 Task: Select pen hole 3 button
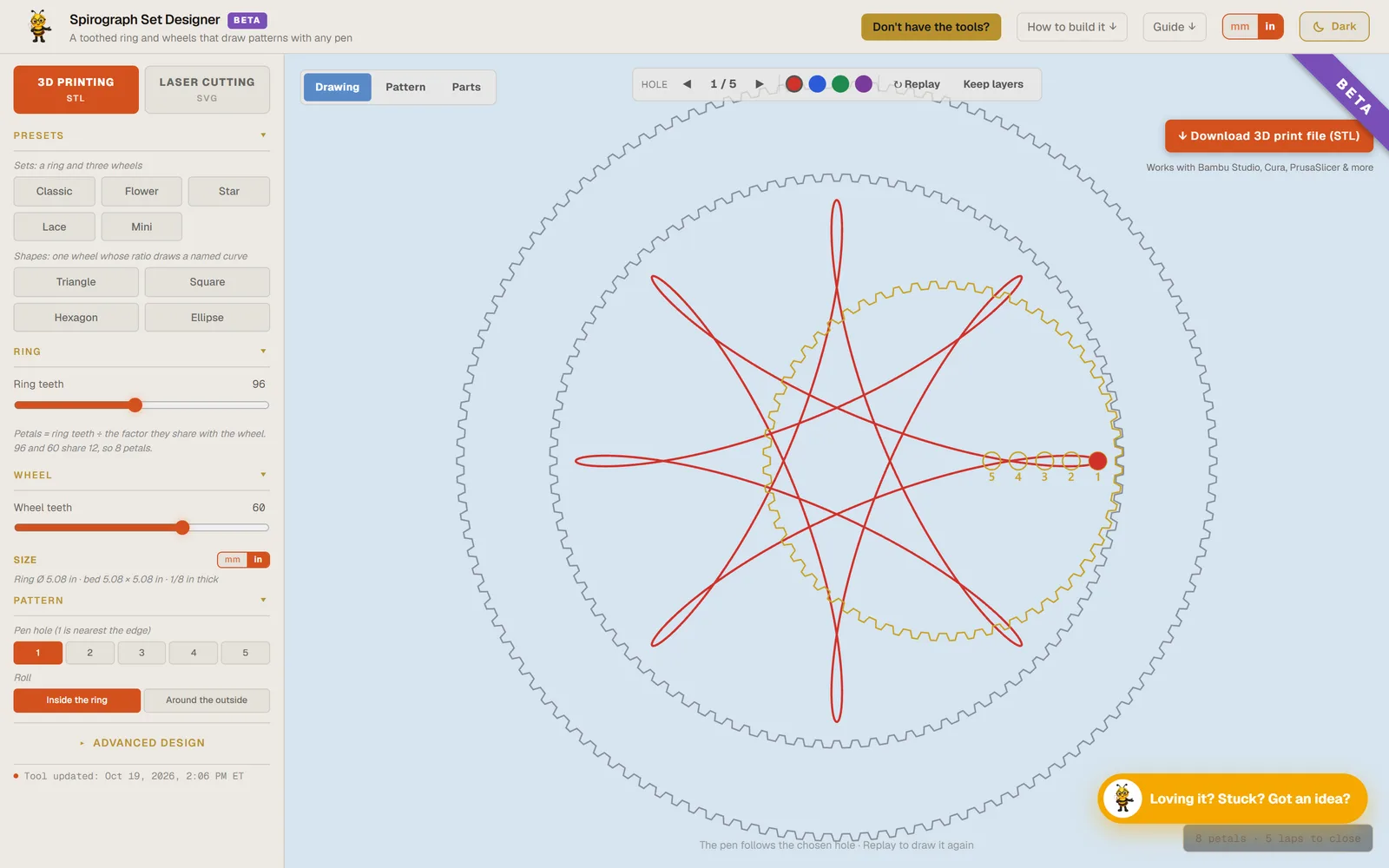[x=142, y=653]
